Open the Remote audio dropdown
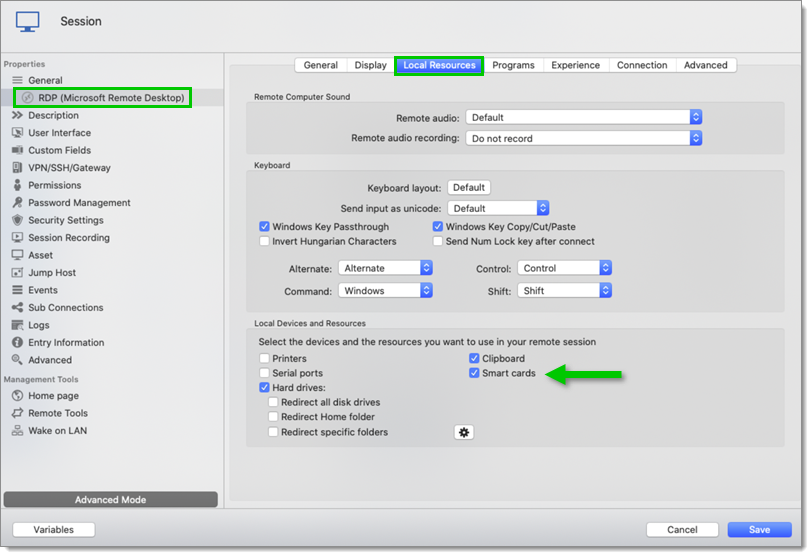This screenshot has height=557, width=812. [584, 118]
